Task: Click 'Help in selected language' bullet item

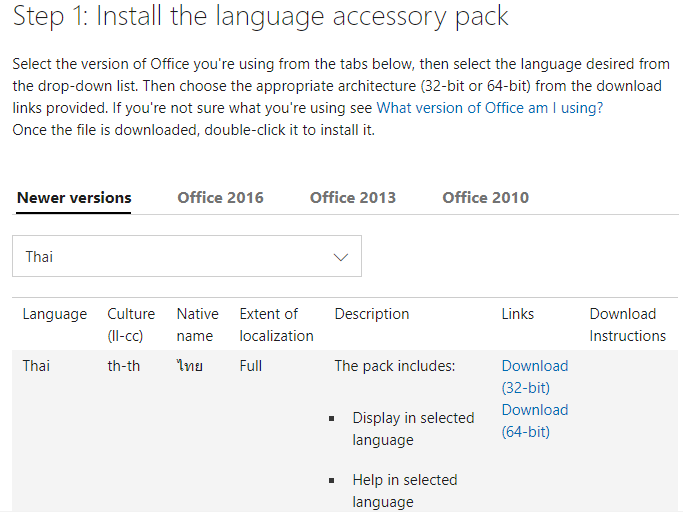Action: tap(405, 491)
